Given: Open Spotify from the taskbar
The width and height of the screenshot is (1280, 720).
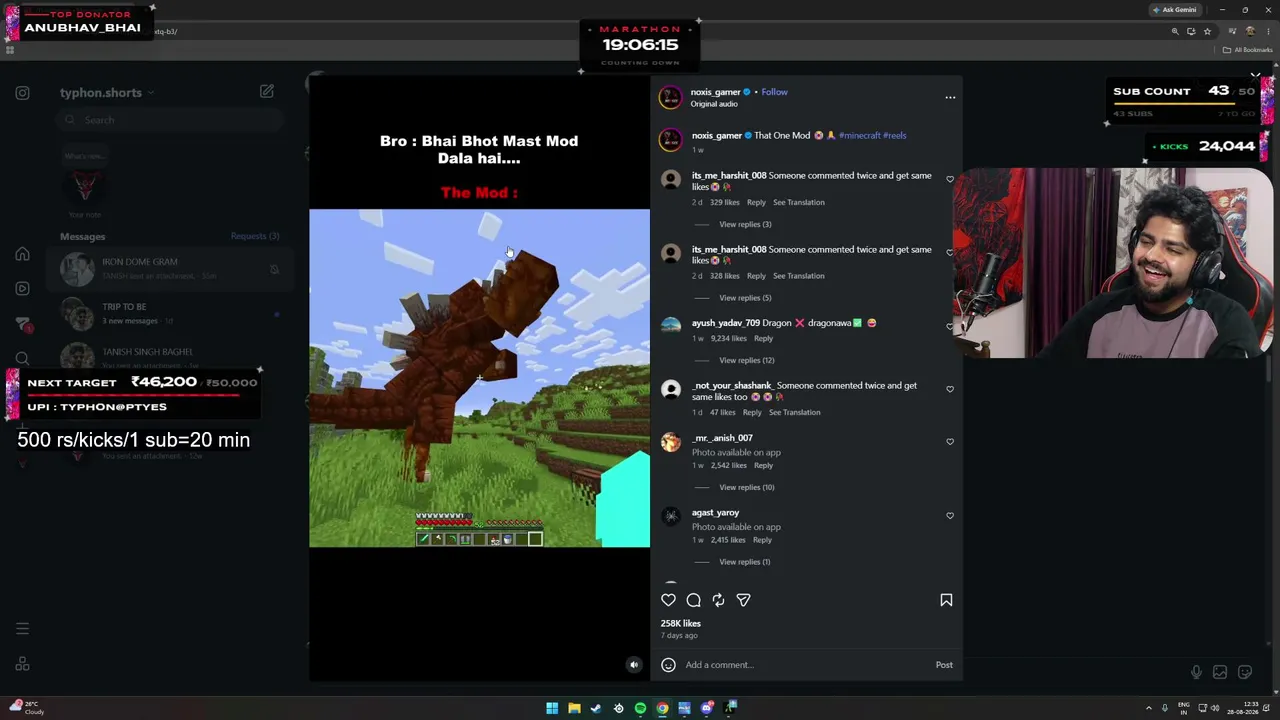Looking at the screenshot, I should click(x=640, y=708).
